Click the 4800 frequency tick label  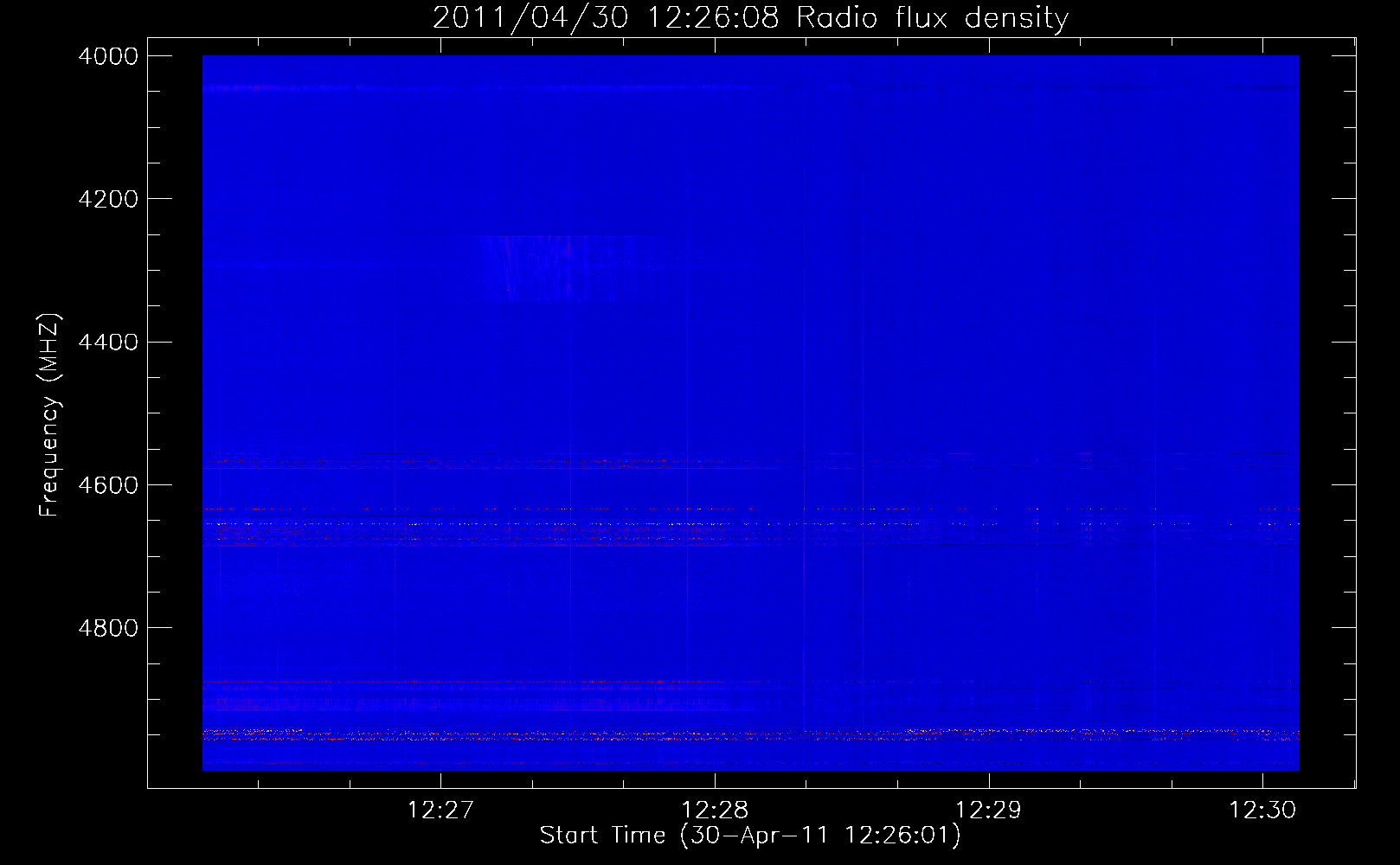pos(108,628)
